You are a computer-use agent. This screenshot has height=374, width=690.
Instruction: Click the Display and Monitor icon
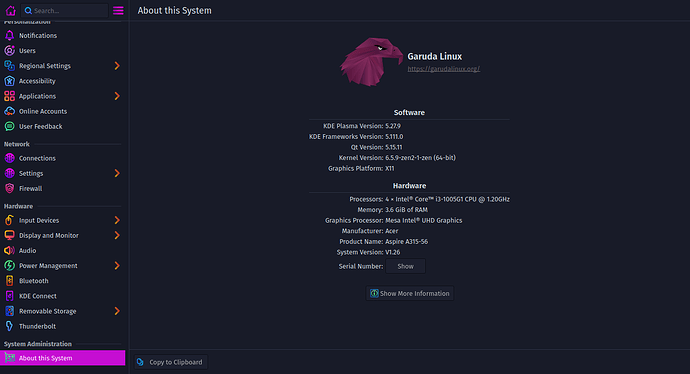coord(9,235)
